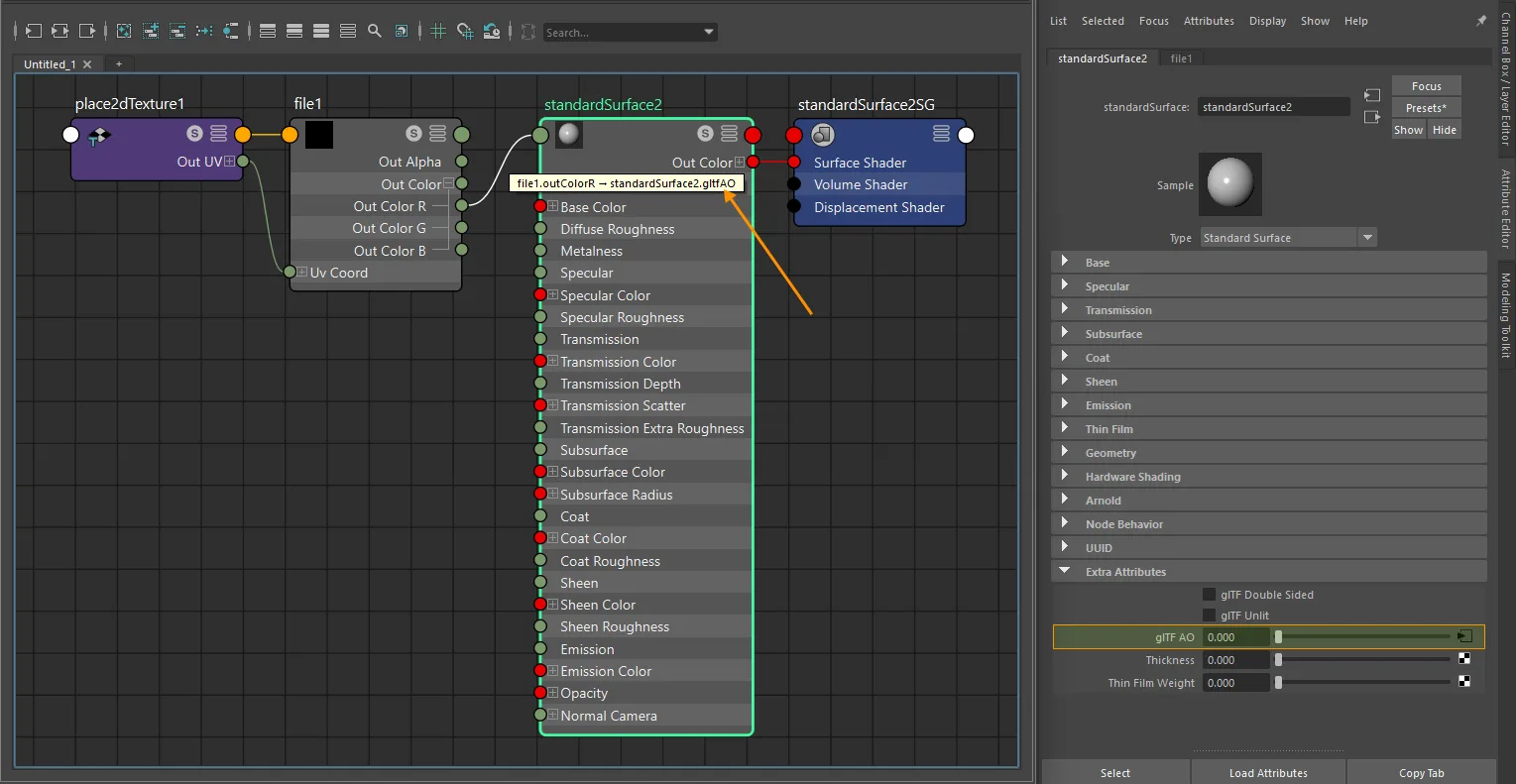The image size is (1516, 784).
Task: Click the magnifier search icon in toolbar
Action: (374, 31)
